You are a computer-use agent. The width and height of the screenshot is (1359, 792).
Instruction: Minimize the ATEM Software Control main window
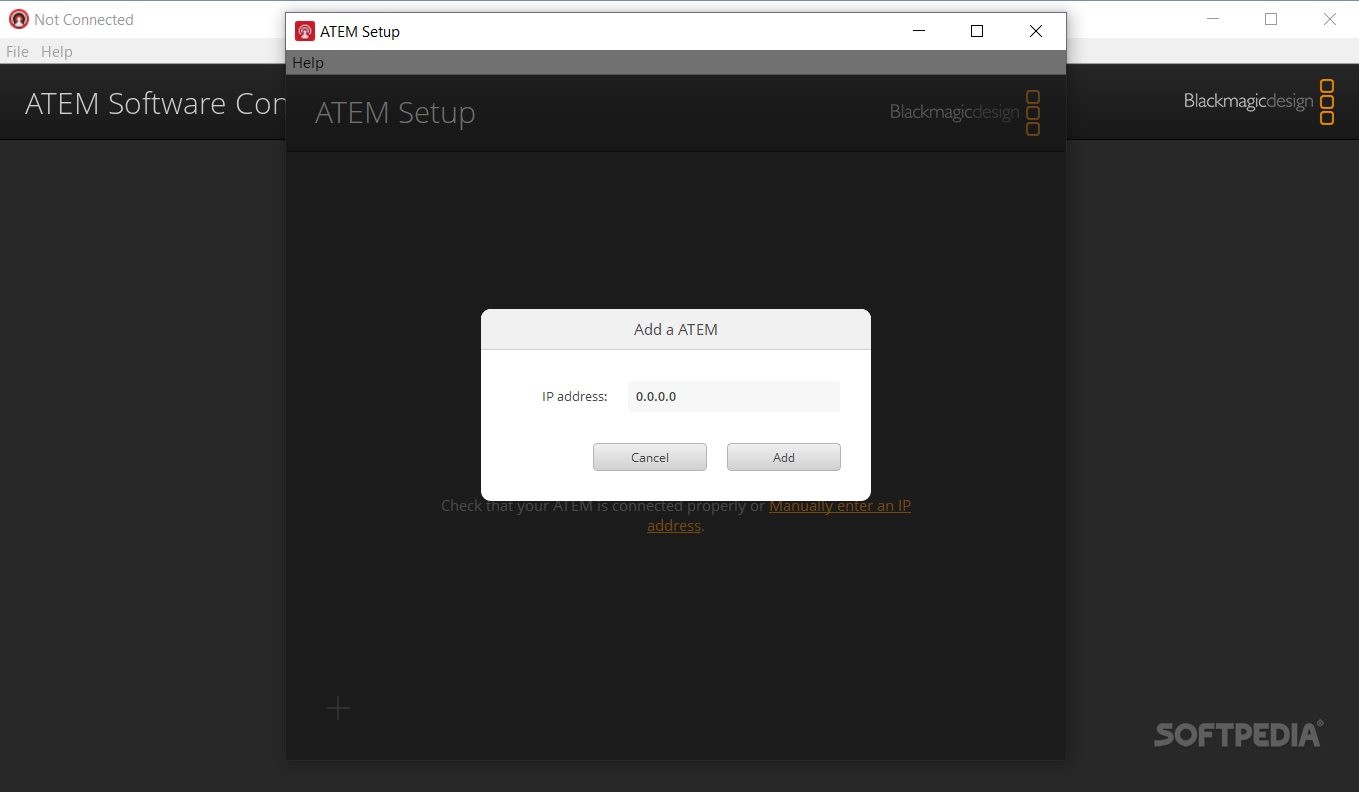click(1212, 19)
